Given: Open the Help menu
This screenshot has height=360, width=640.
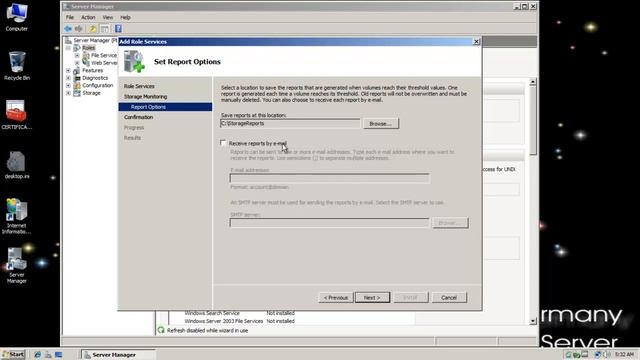Looking at the screenshot, I should (125, 18).
